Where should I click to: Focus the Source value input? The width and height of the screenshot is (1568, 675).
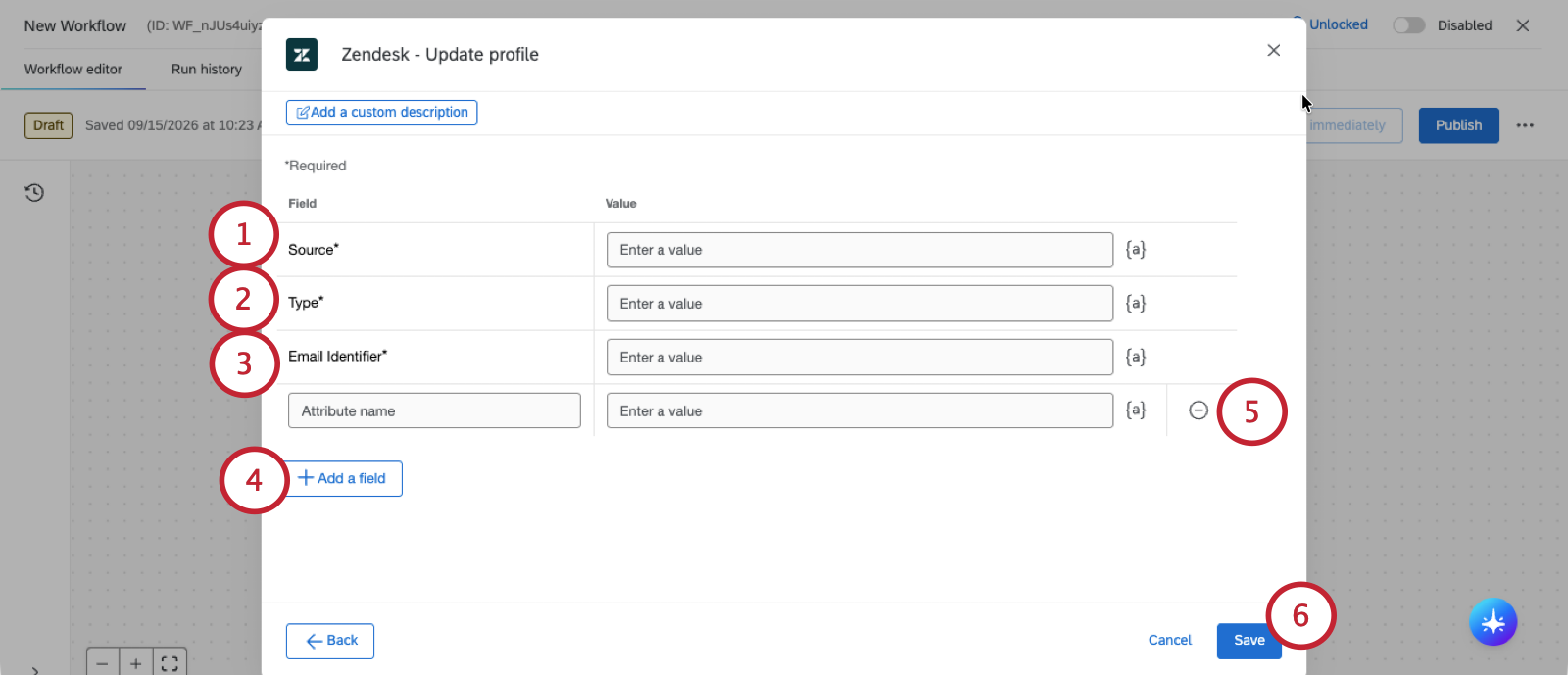pyautogui.click(x=859, y=250)
